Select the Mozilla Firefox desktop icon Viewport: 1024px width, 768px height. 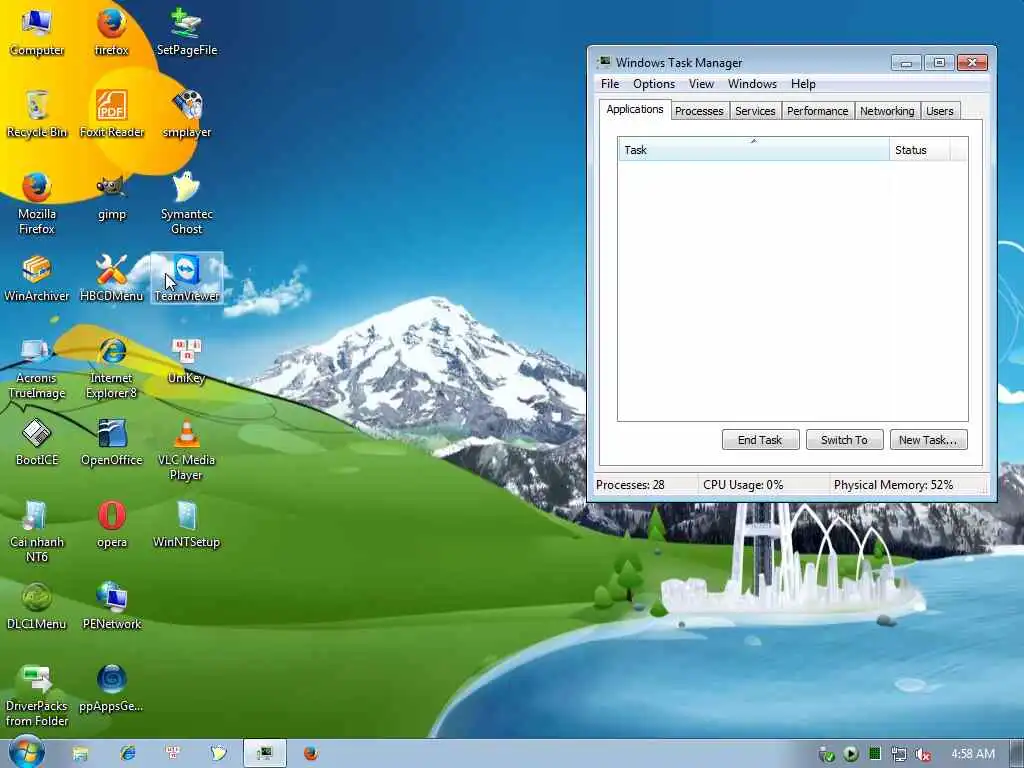coord(37,203)
